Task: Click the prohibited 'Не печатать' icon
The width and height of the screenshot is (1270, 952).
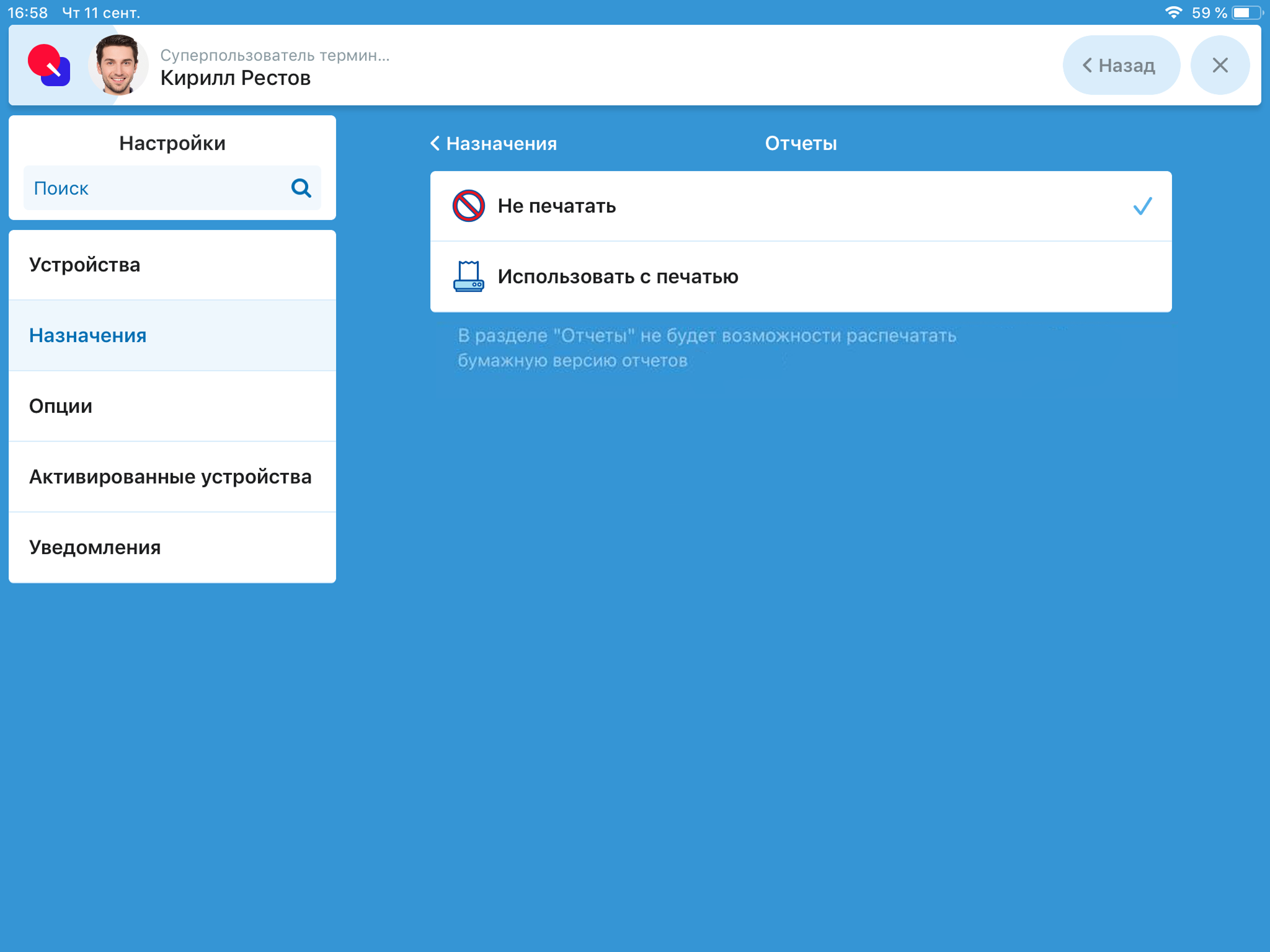Action: pyautogui.click(x=468, y=206)
